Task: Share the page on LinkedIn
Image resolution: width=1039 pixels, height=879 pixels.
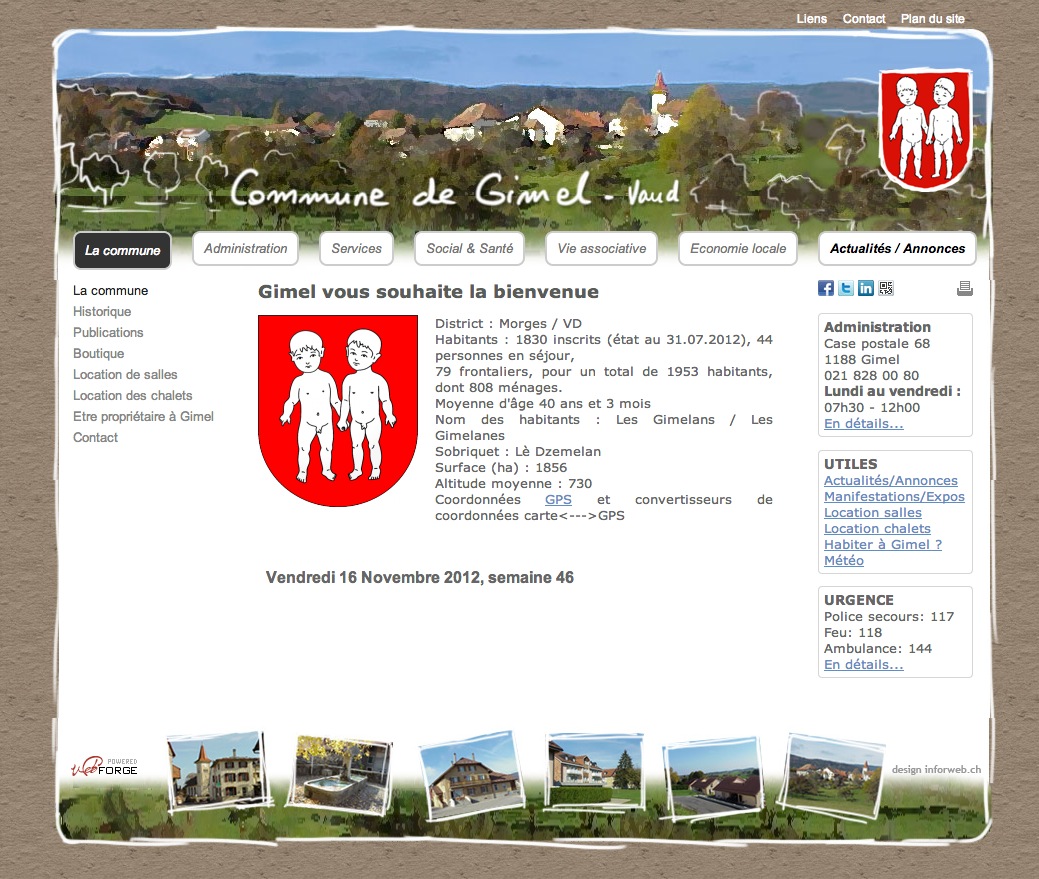Action: click(x=865, y=287)
